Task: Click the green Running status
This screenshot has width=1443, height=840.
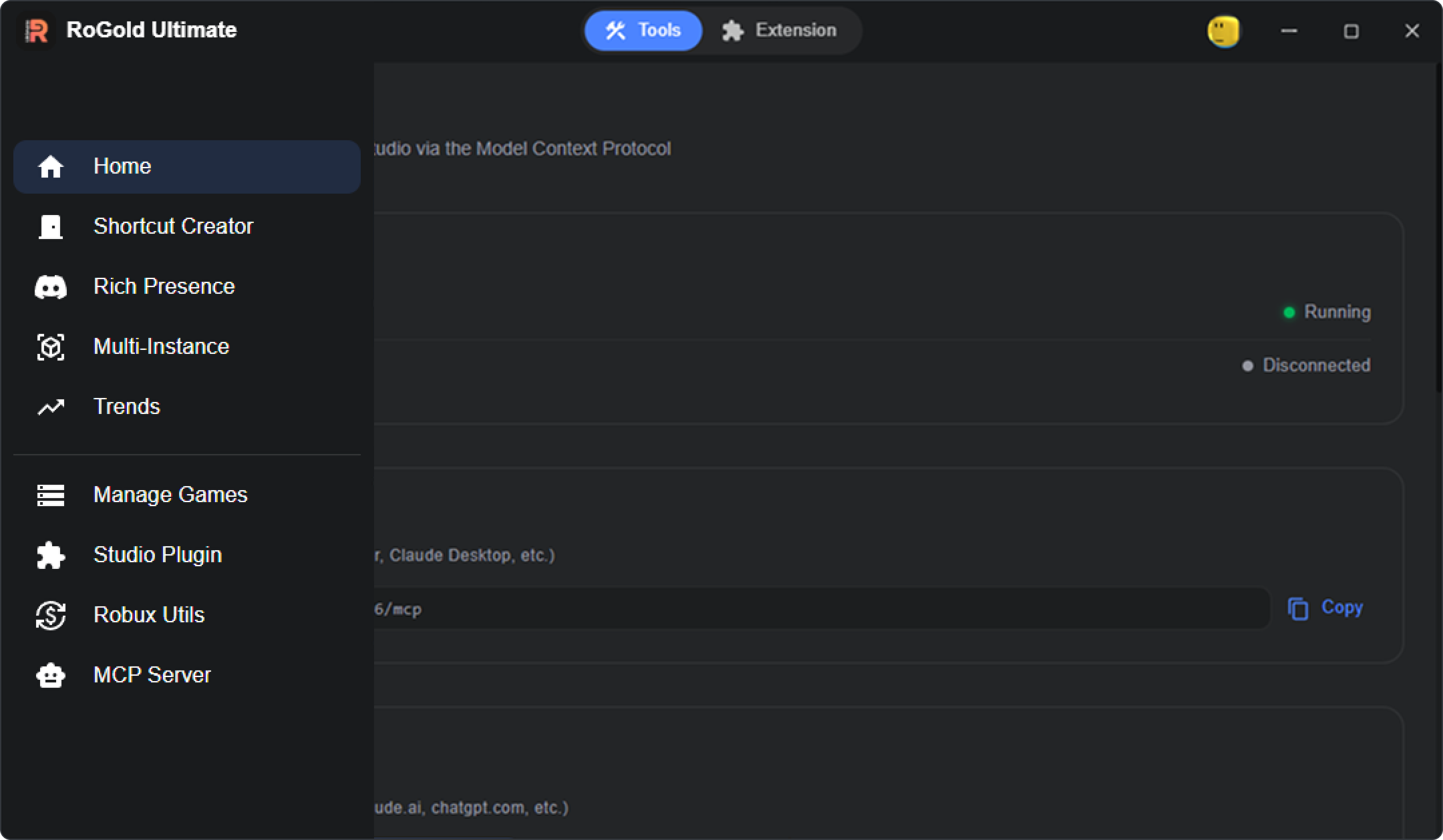Action: tap(1327, 312)
